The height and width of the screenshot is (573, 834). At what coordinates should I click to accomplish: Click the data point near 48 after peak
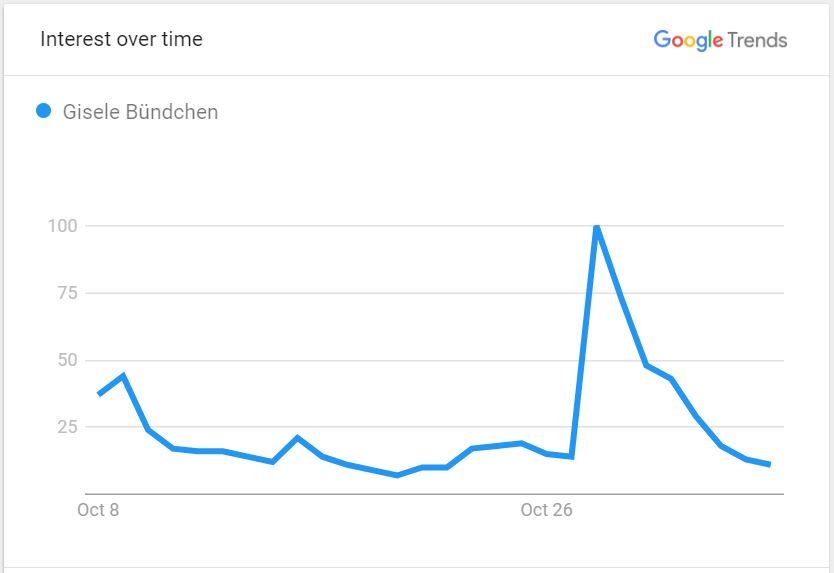point(646,365)
